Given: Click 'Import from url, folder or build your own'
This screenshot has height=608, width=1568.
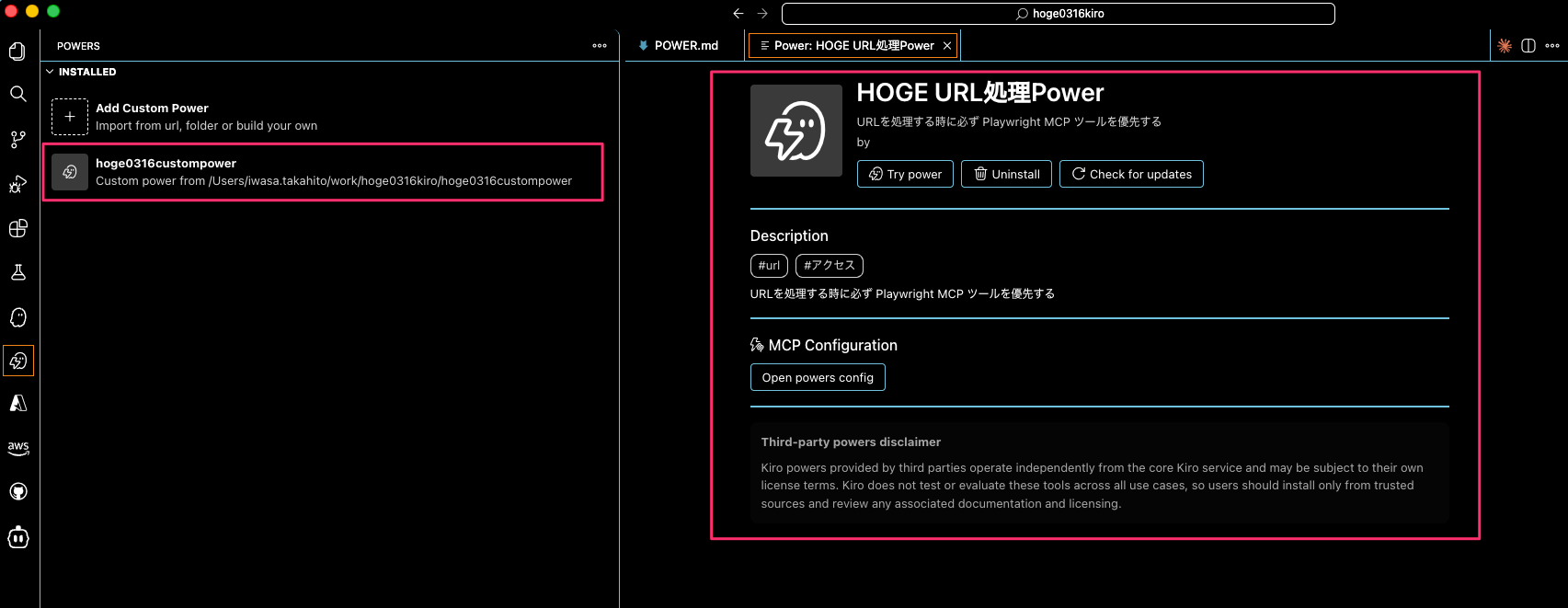Looking at the screenshot, I should click(x=206, y=125).
